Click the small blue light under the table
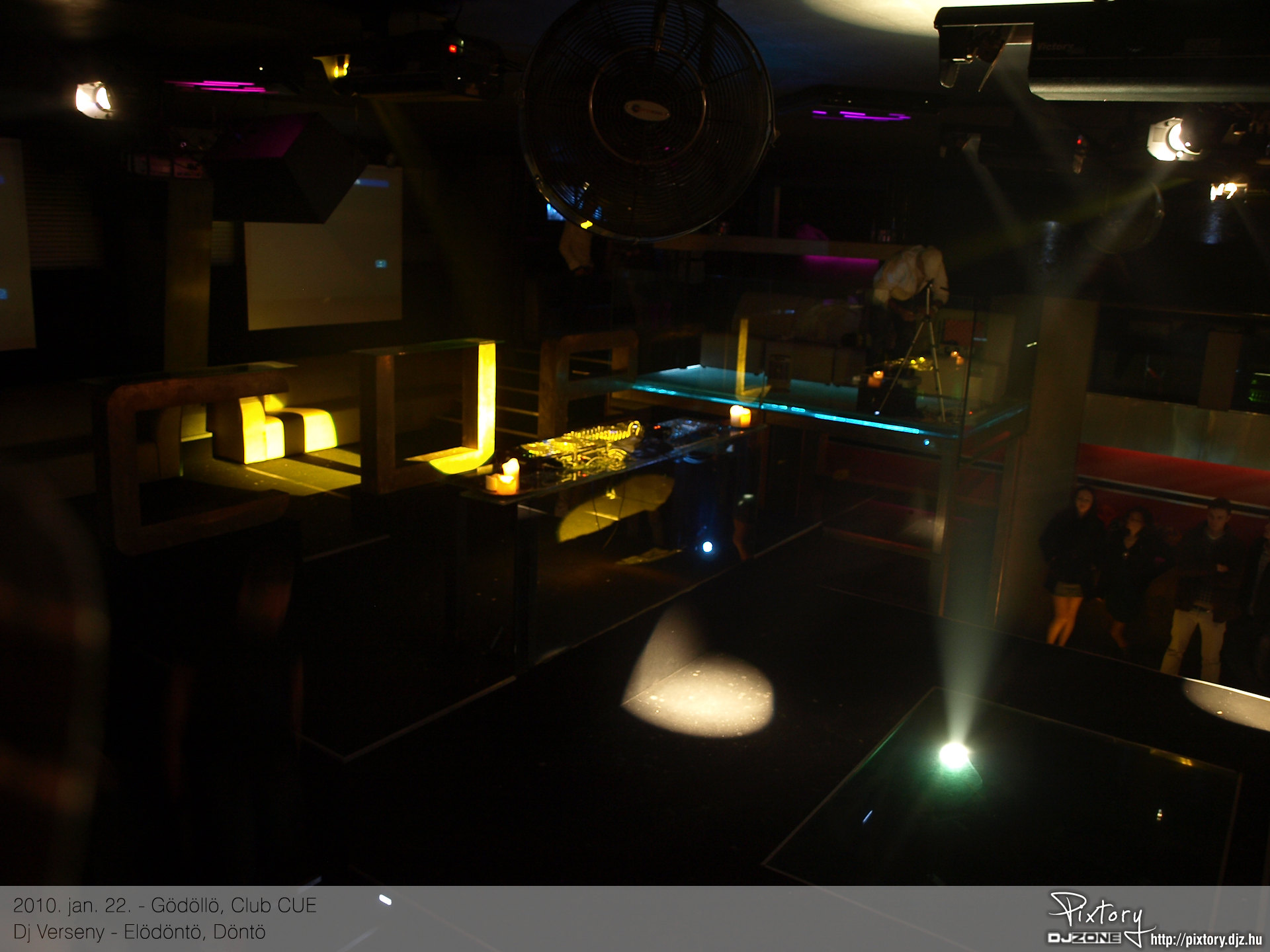 707,547
